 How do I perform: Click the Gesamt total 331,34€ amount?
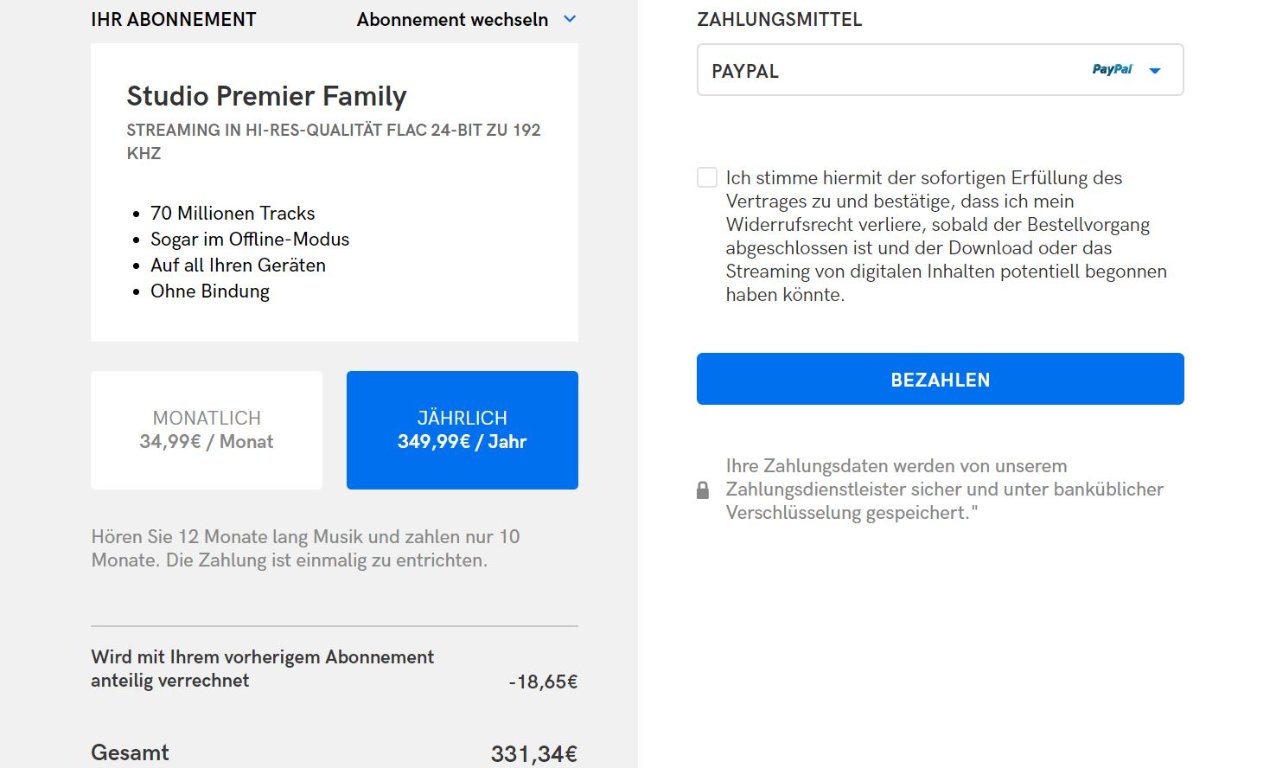(x=534, y=754)
